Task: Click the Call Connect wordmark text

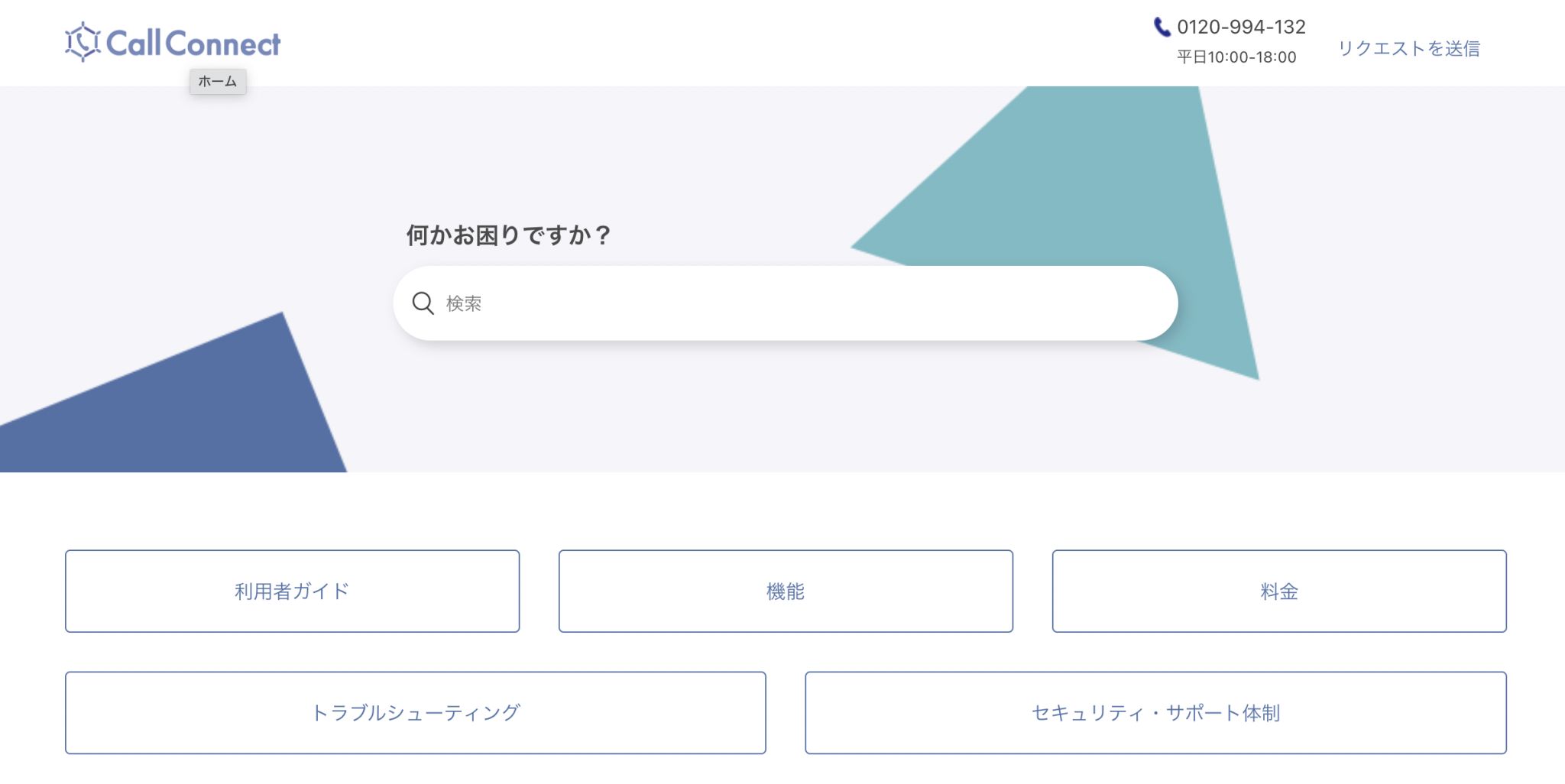Action: click(193, 42)
